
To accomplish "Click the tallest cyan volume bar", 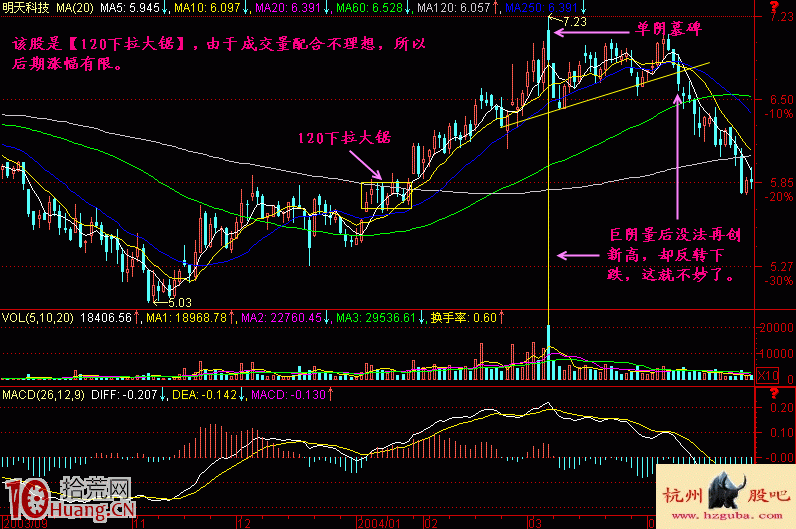I will click(548, 352).
